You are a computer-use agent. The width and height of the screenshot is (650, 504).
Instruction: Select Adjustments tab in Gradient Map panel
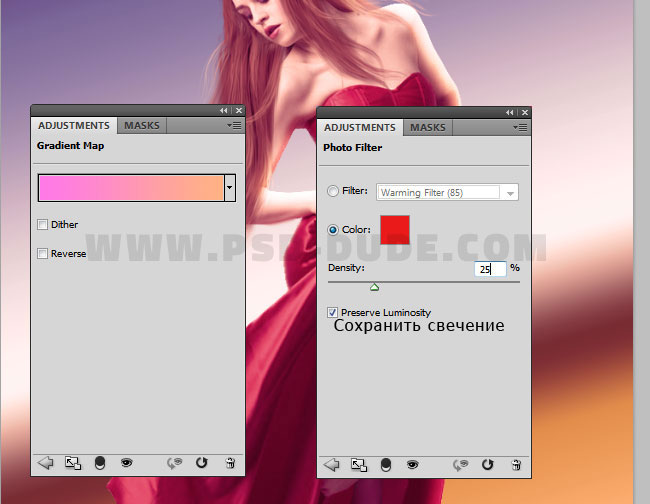[74, 126]
